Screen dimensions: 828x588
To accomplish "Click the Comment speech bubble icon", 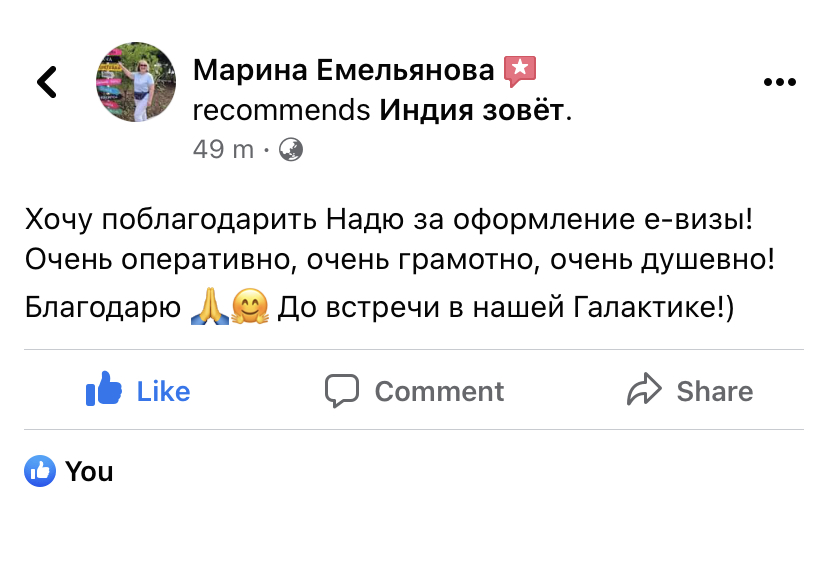I will tap(342, 390).
